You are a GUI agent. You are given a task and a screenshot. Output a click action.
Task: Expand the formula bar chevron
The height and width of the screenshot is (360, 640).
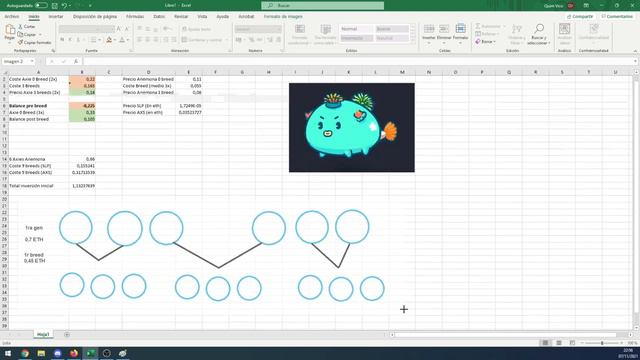coord(636,61)
